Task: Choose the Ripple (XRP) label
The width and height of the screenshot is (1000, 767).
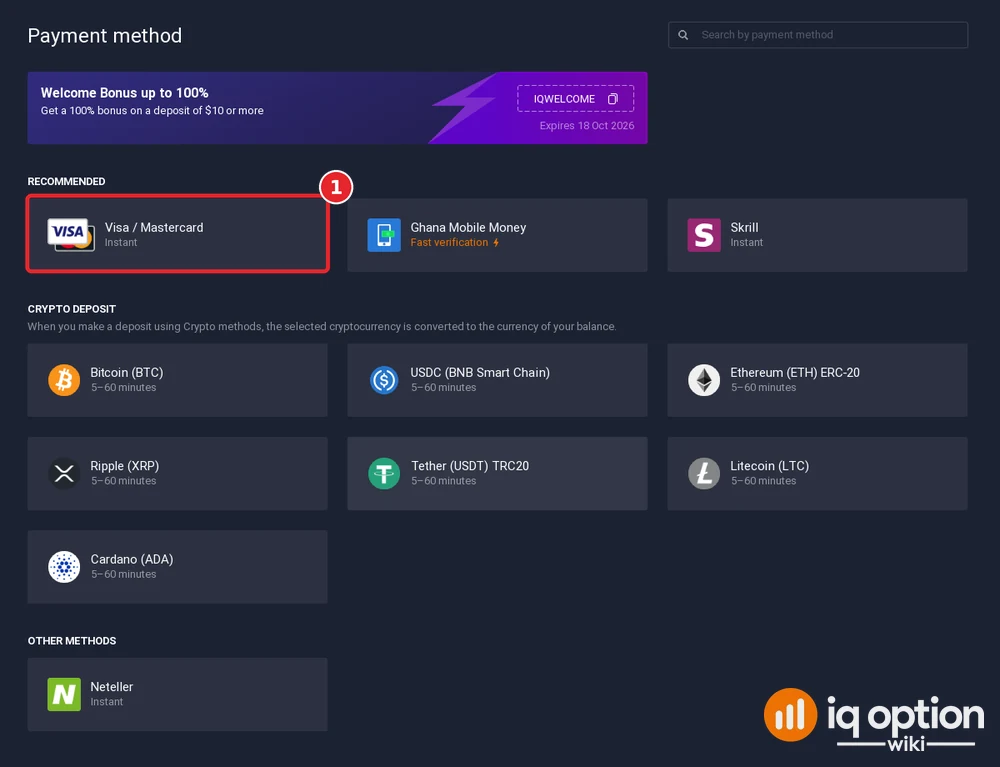Action: point(124,466)
